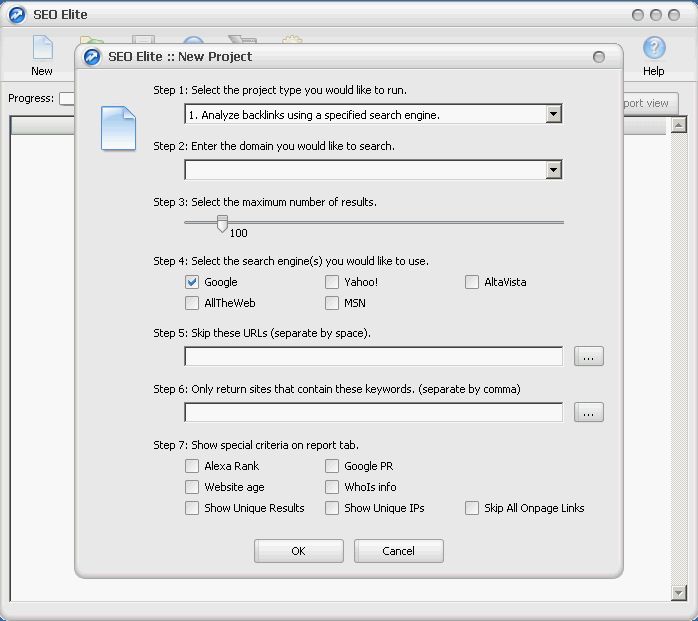Toggle Show Unique Results checkbox

(x=192, y=508)
